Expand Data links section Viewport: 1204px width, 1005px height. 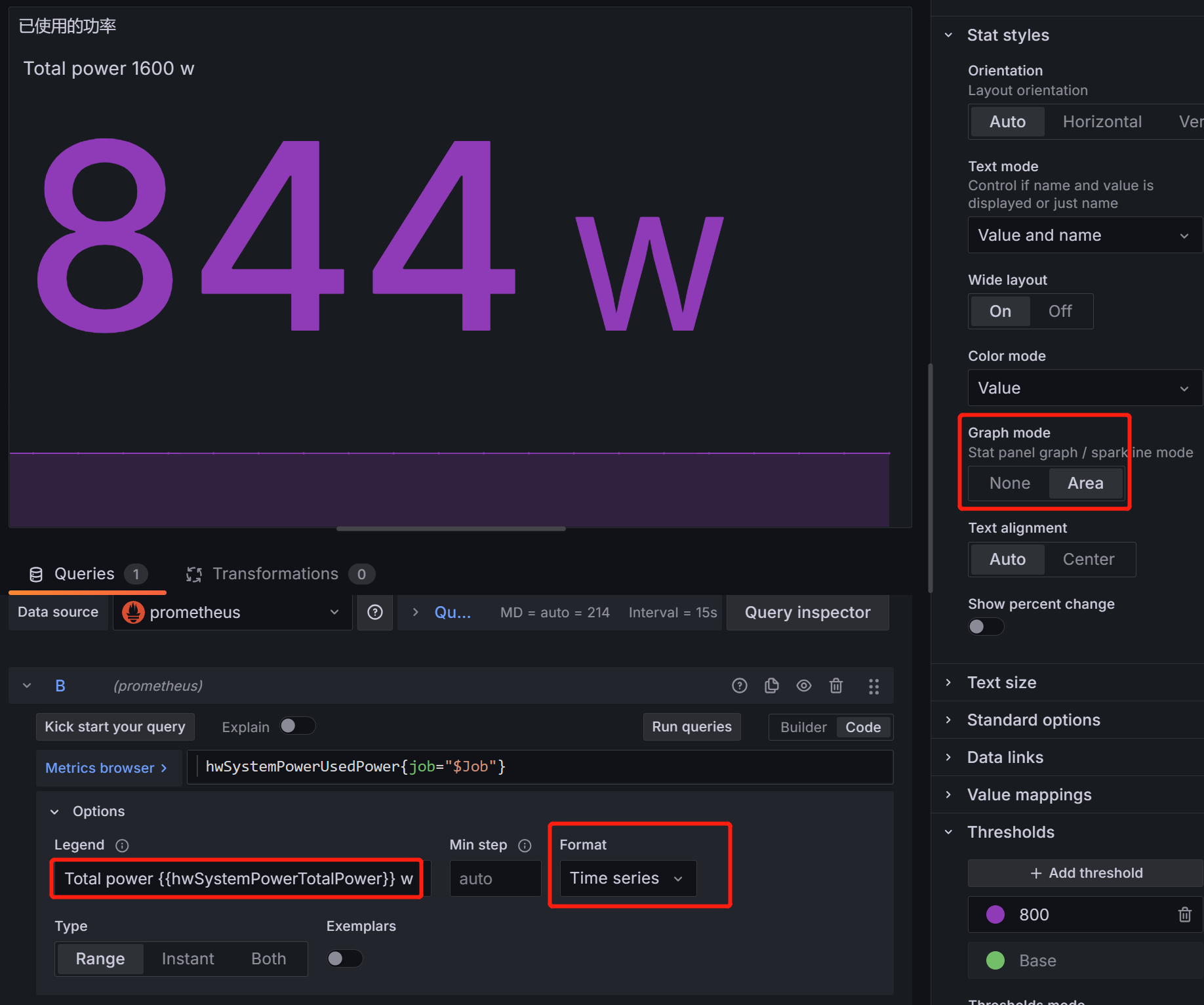pyautogui.click(x=948, y=757)
